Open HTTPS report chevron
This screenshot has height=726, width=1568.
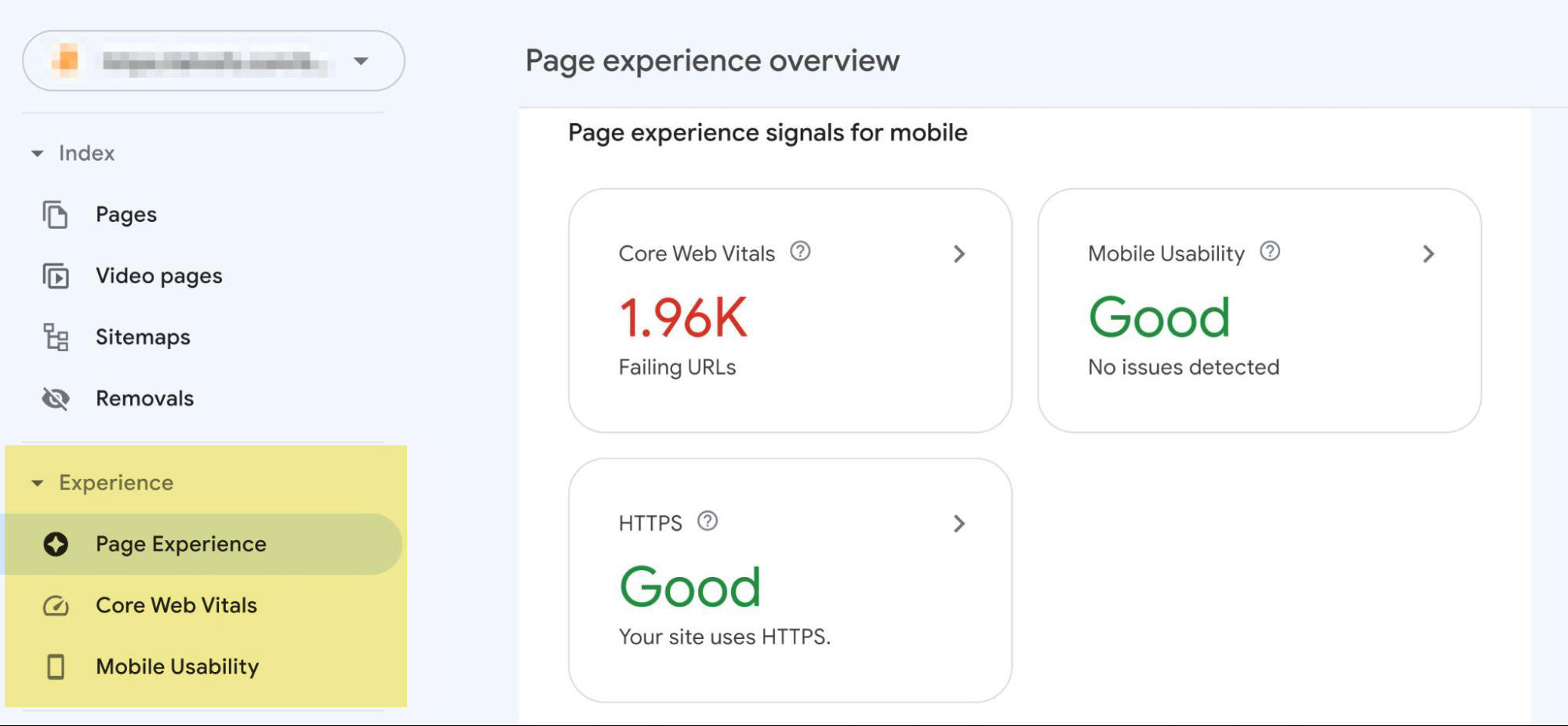click(959, 524)
